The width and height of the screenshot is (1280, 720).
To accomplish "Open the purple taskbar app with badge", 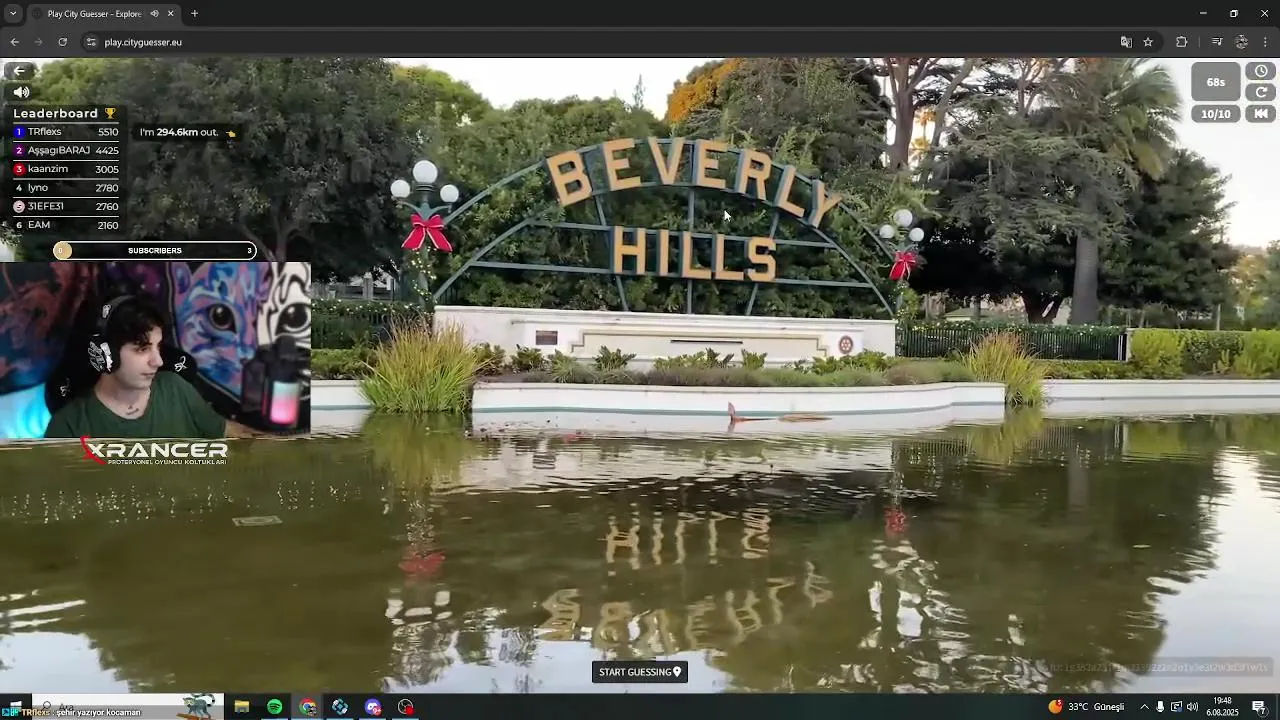I will point(373,707).
